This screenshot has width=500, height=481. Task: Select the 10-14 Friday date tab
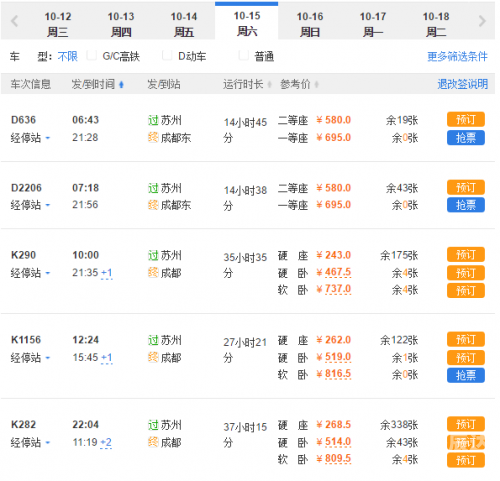184,24
